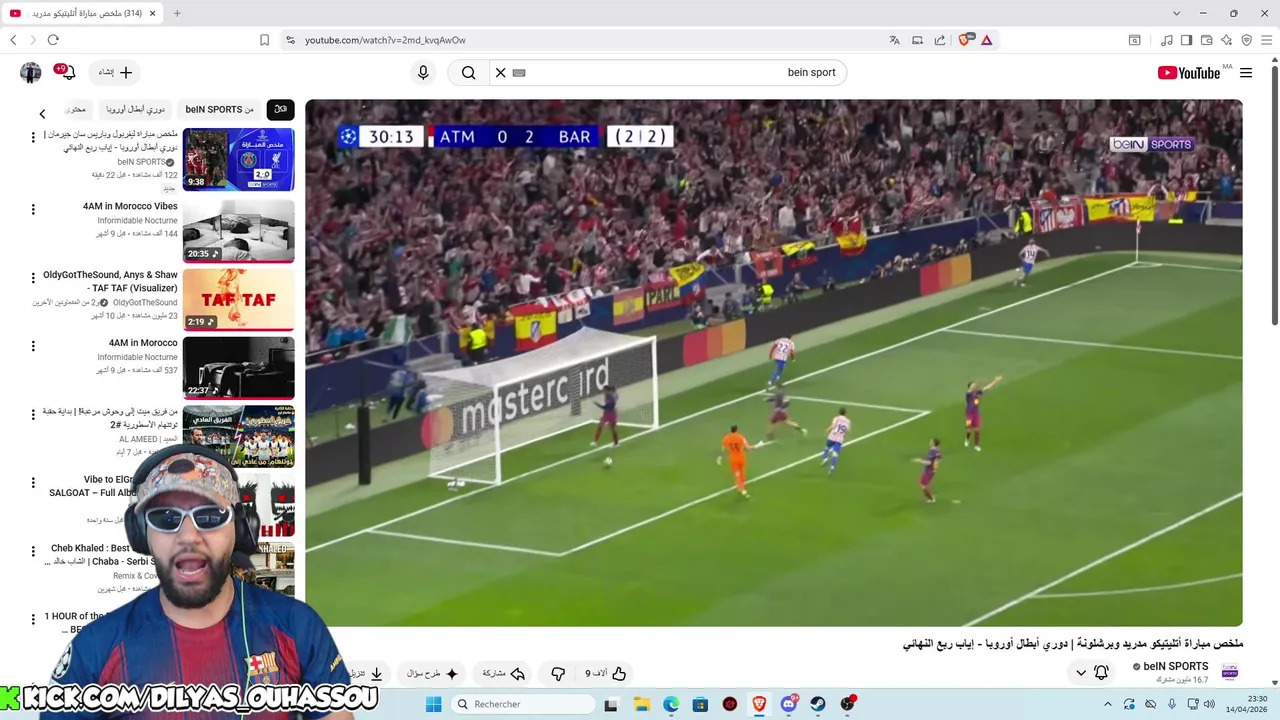This screenshot has width=1280, height=720.
Task: Open the YouTube hamburger guide menu
Action: coord(1246,73)
